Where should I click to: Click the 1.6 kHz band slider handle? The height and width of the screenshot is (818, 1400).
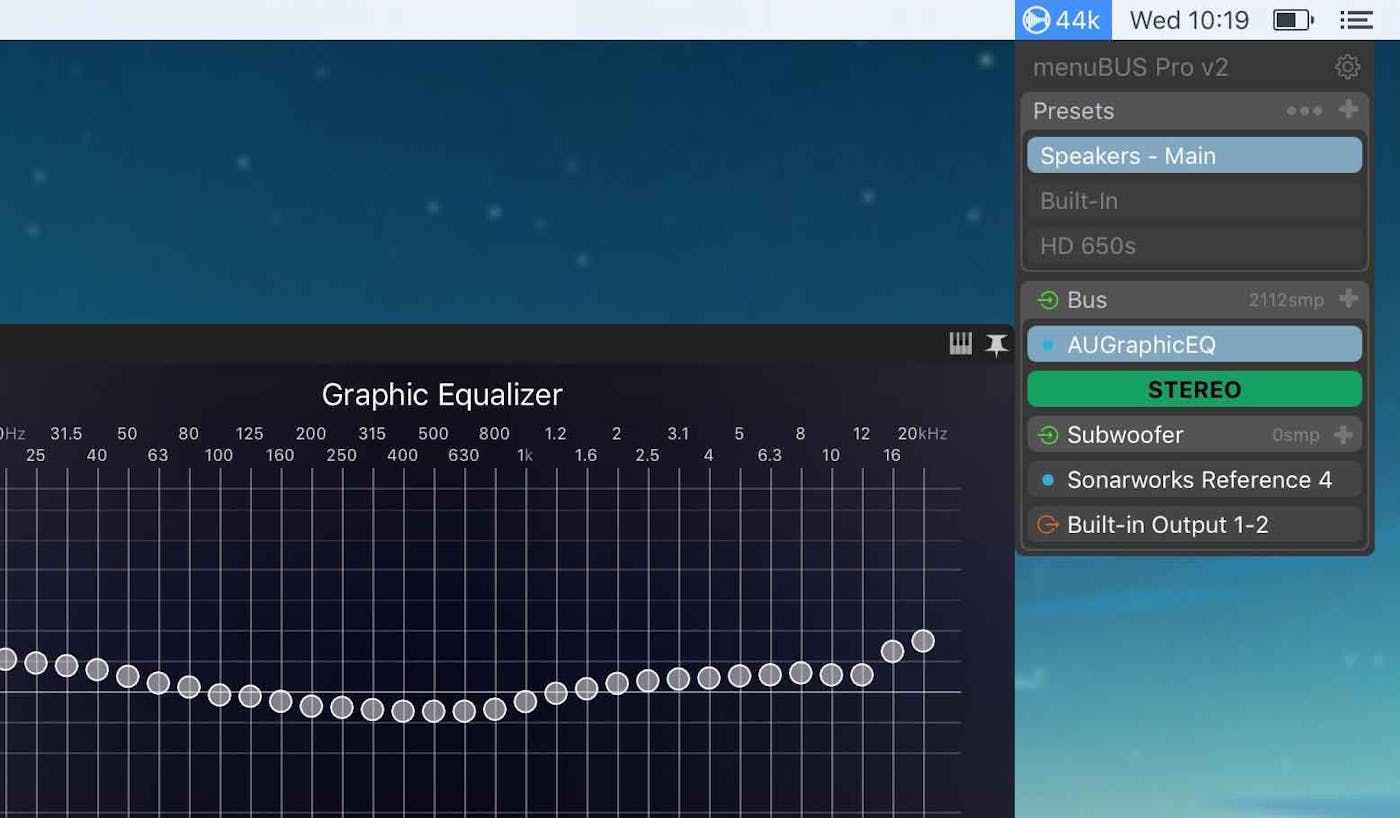(x=586, y=688)
